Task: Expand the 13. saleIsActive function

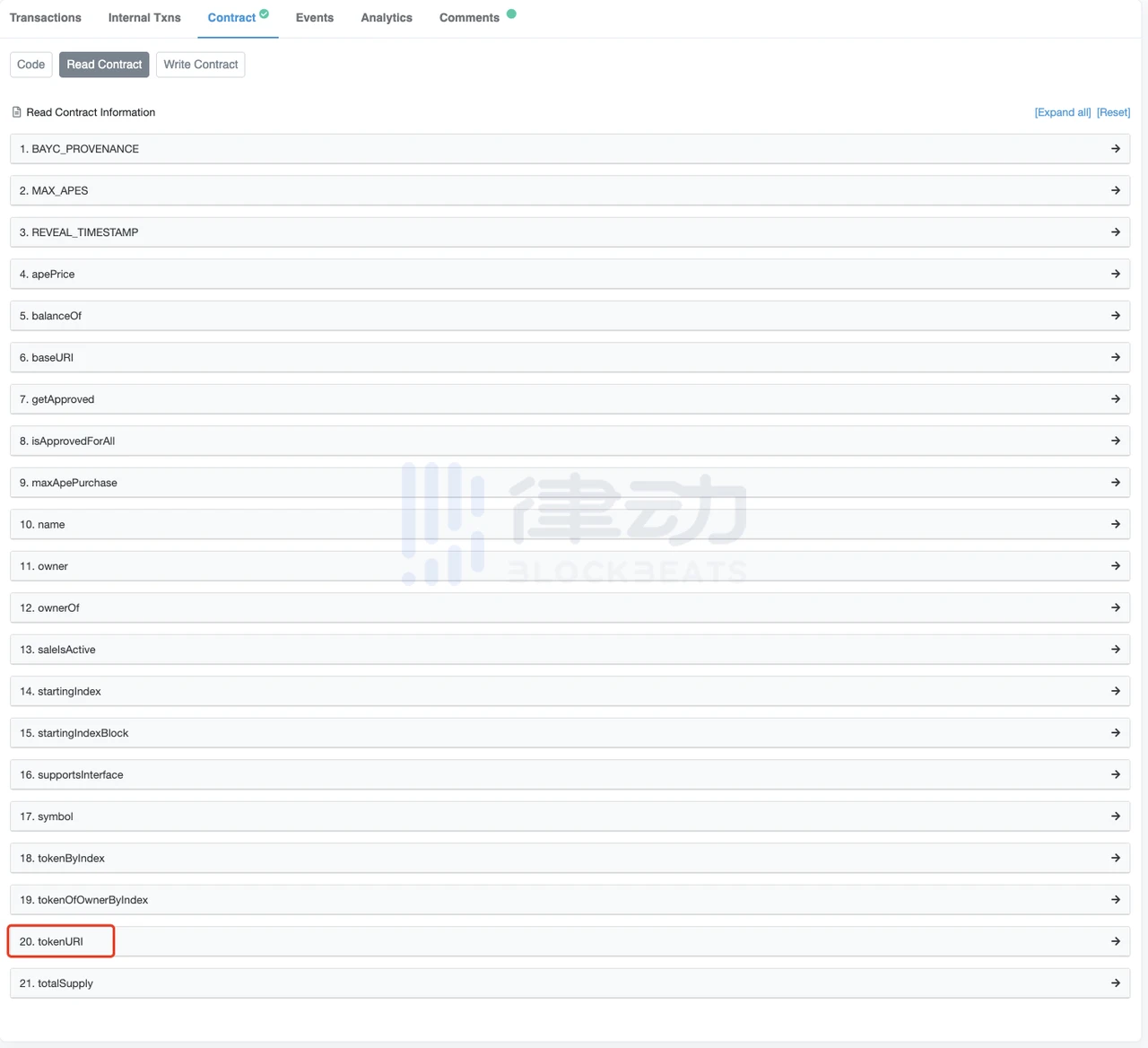Action: point(570,650)
